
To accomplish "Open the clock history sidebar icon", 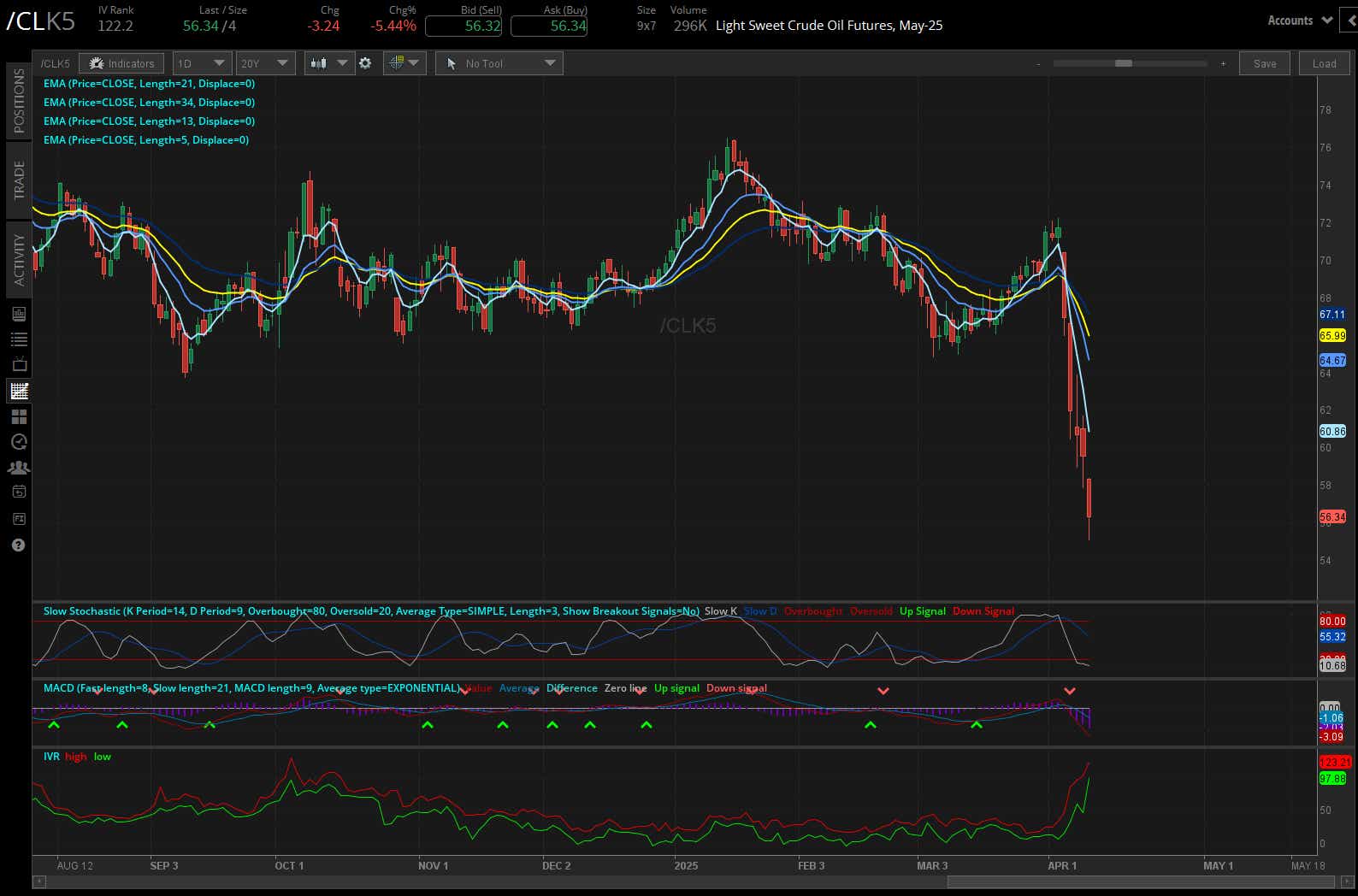I will coord(18,442).
